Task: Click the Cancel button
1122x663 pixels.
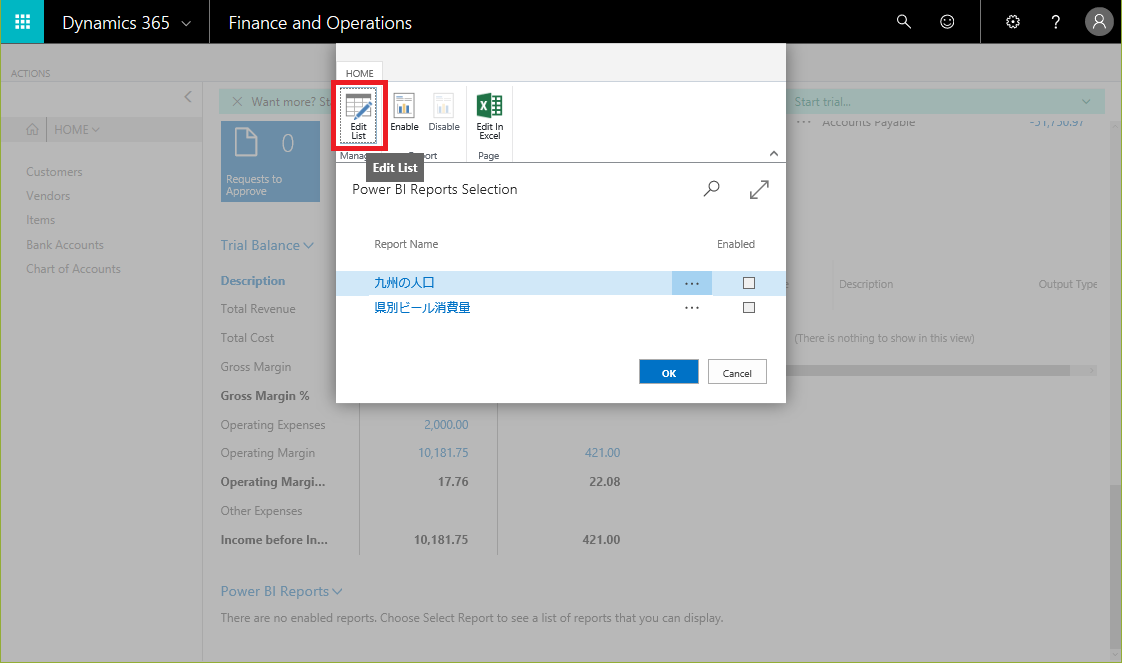Action: click(737, 373)
